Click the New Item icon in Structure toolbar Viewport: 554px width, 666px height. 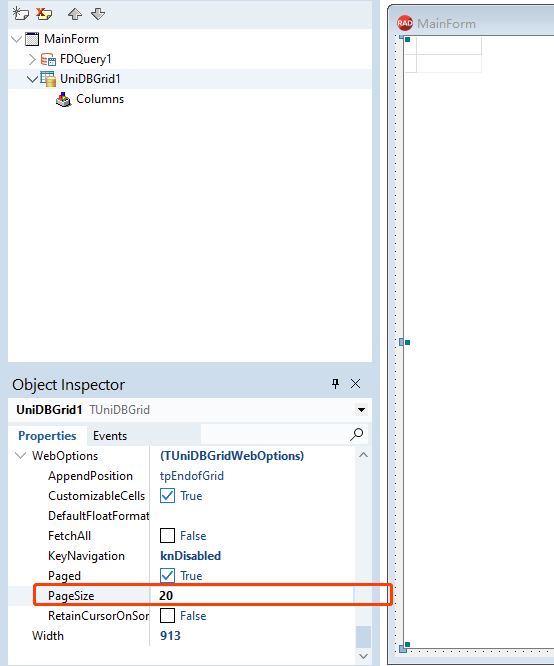(20, 14)
